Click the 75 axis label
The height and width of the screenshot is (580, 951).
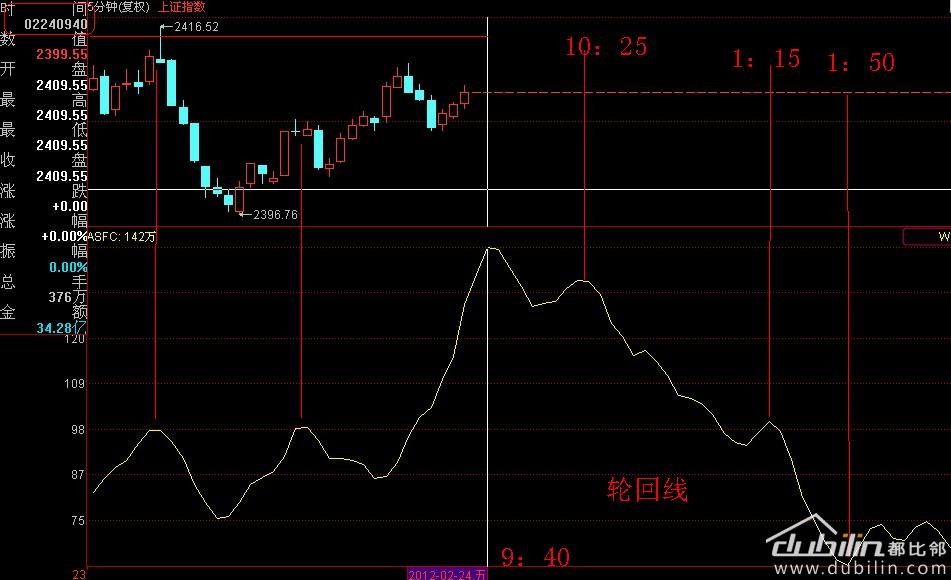point(78,521)
